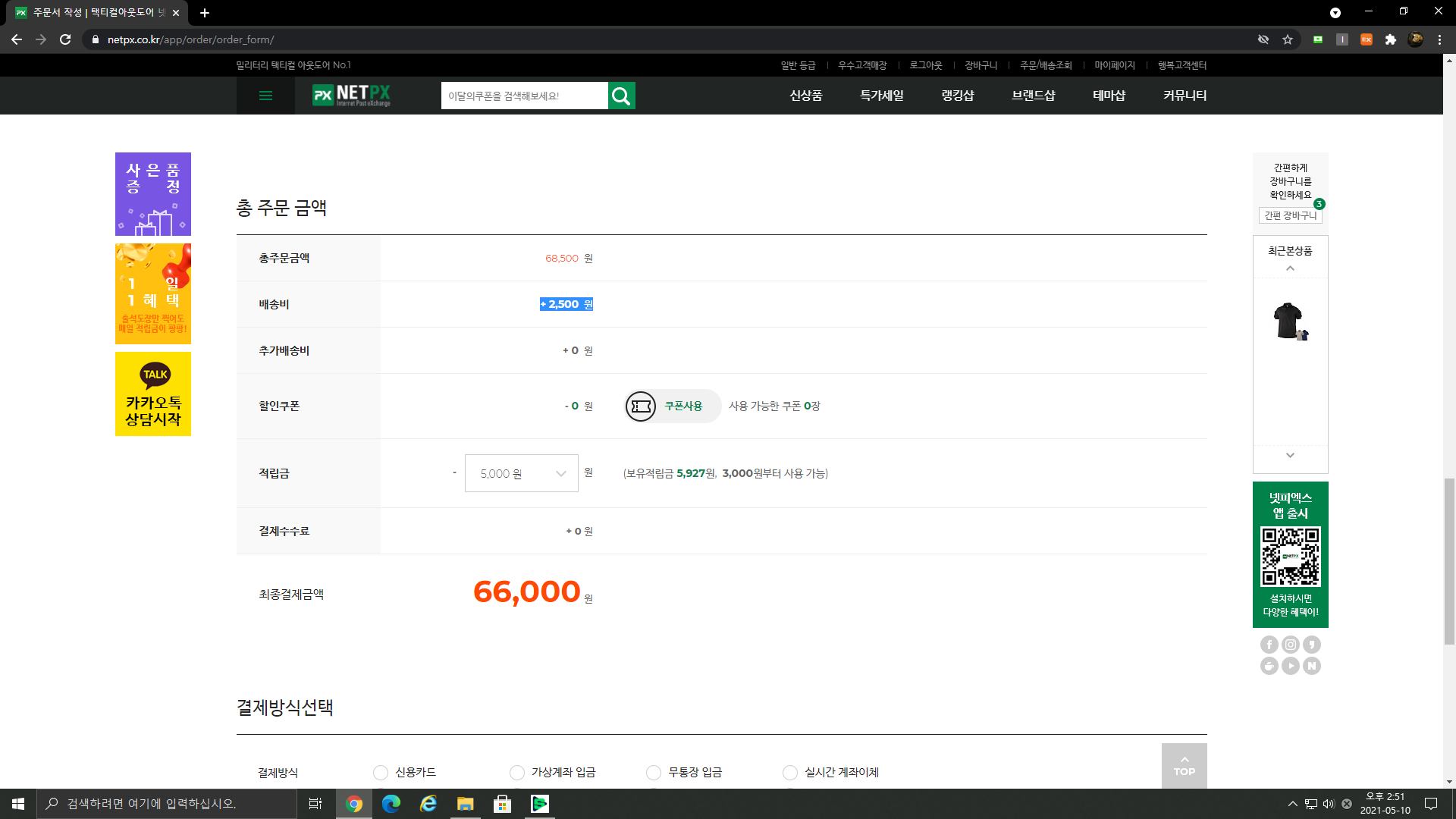Click the 66,000 final payment amount

click(527, 591)
